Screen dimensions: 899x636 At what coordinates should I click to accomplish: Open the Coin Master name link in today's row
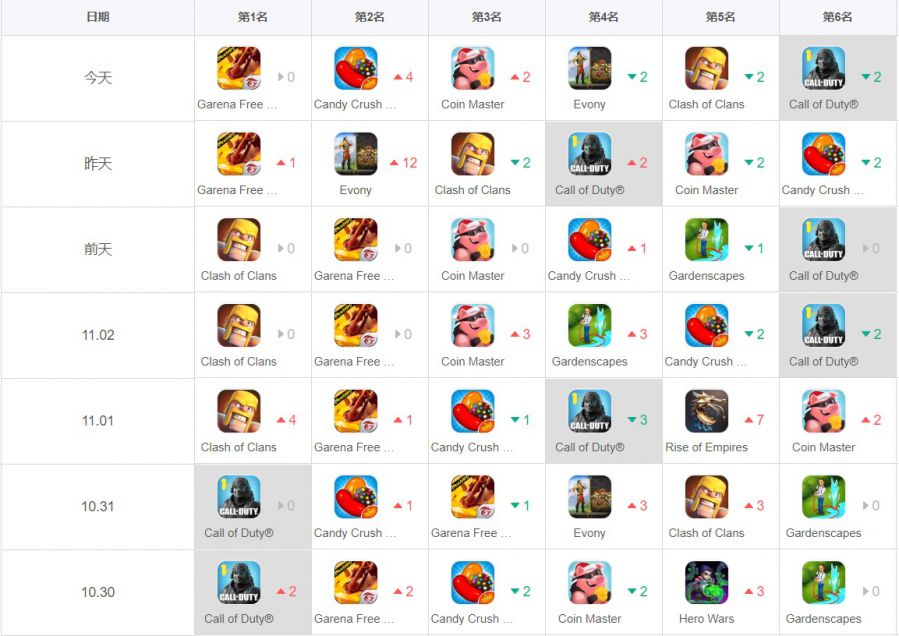472,104
